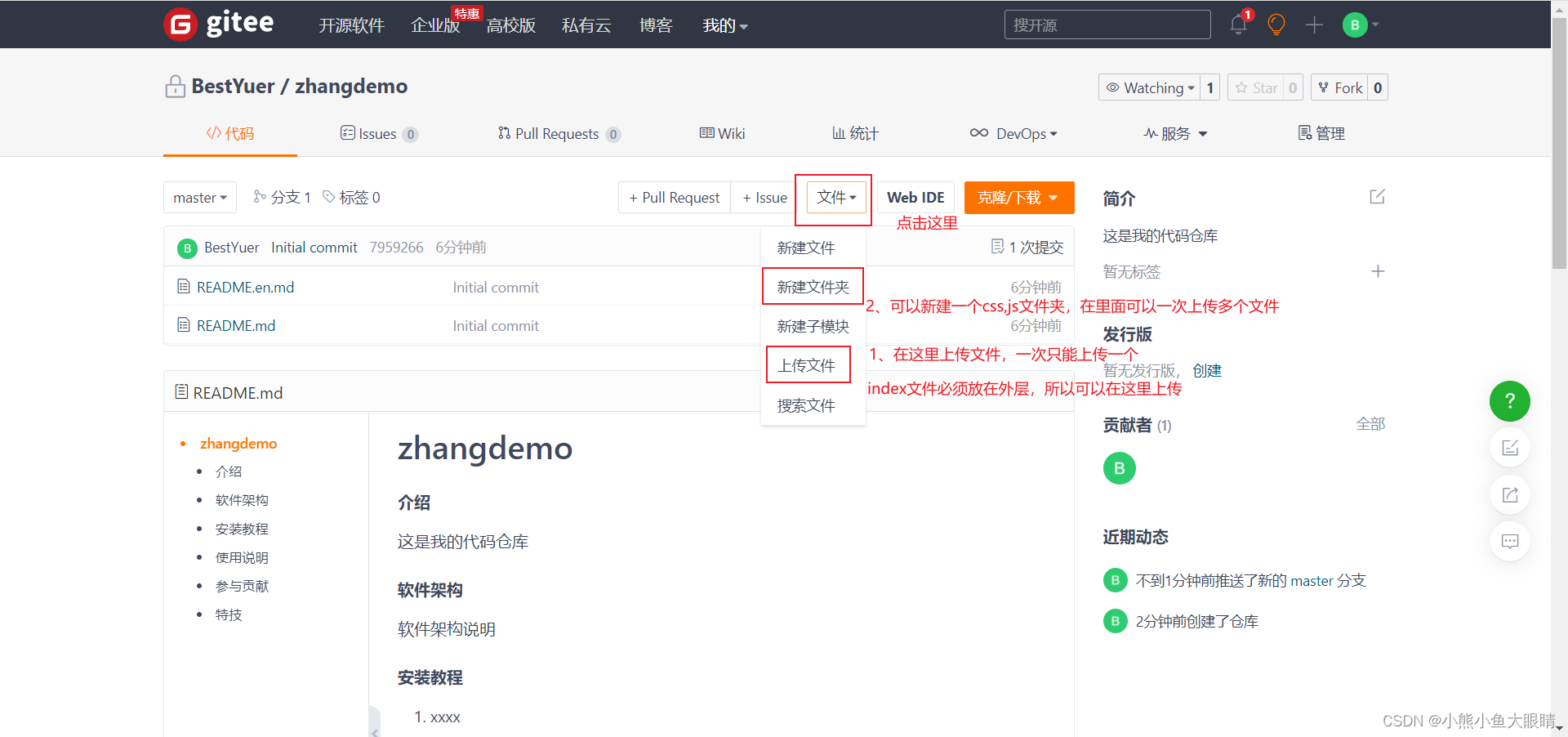
Task: Open 标签 0 tags list
Action: pos(352,197)
